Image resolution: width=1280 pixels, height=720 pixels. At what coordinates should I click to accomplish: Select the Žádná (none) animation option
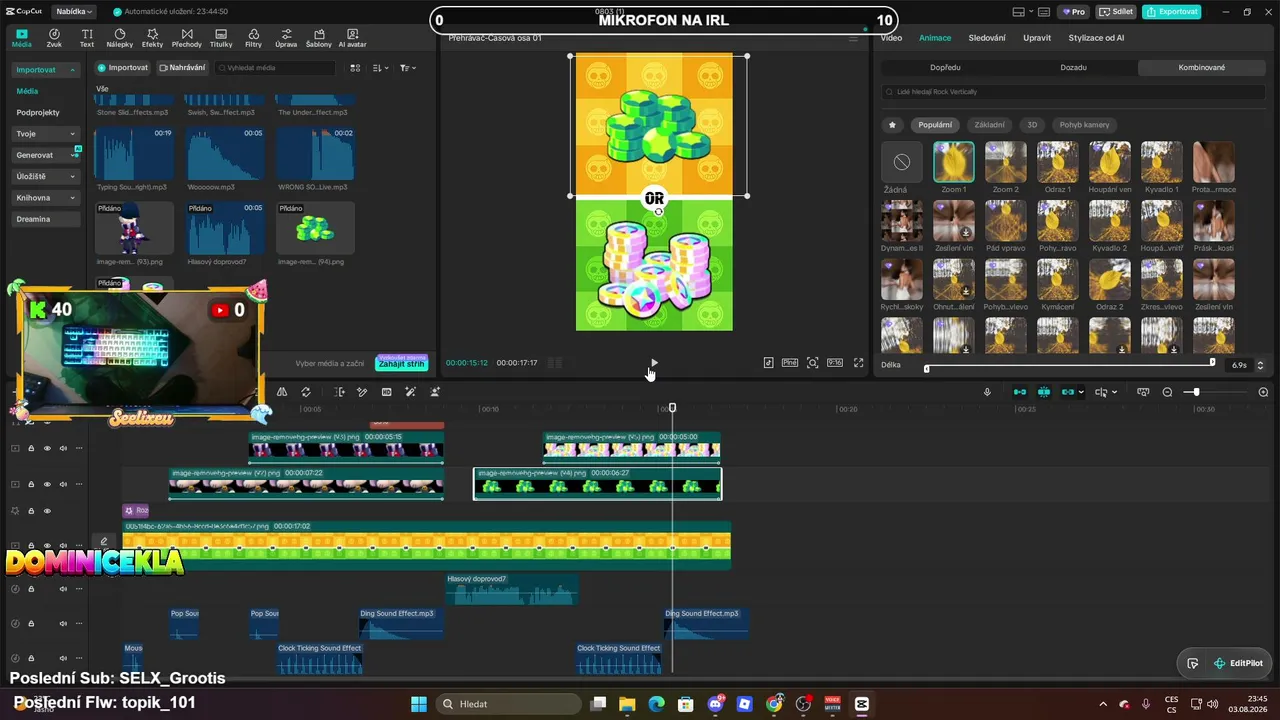pos(902,162)
